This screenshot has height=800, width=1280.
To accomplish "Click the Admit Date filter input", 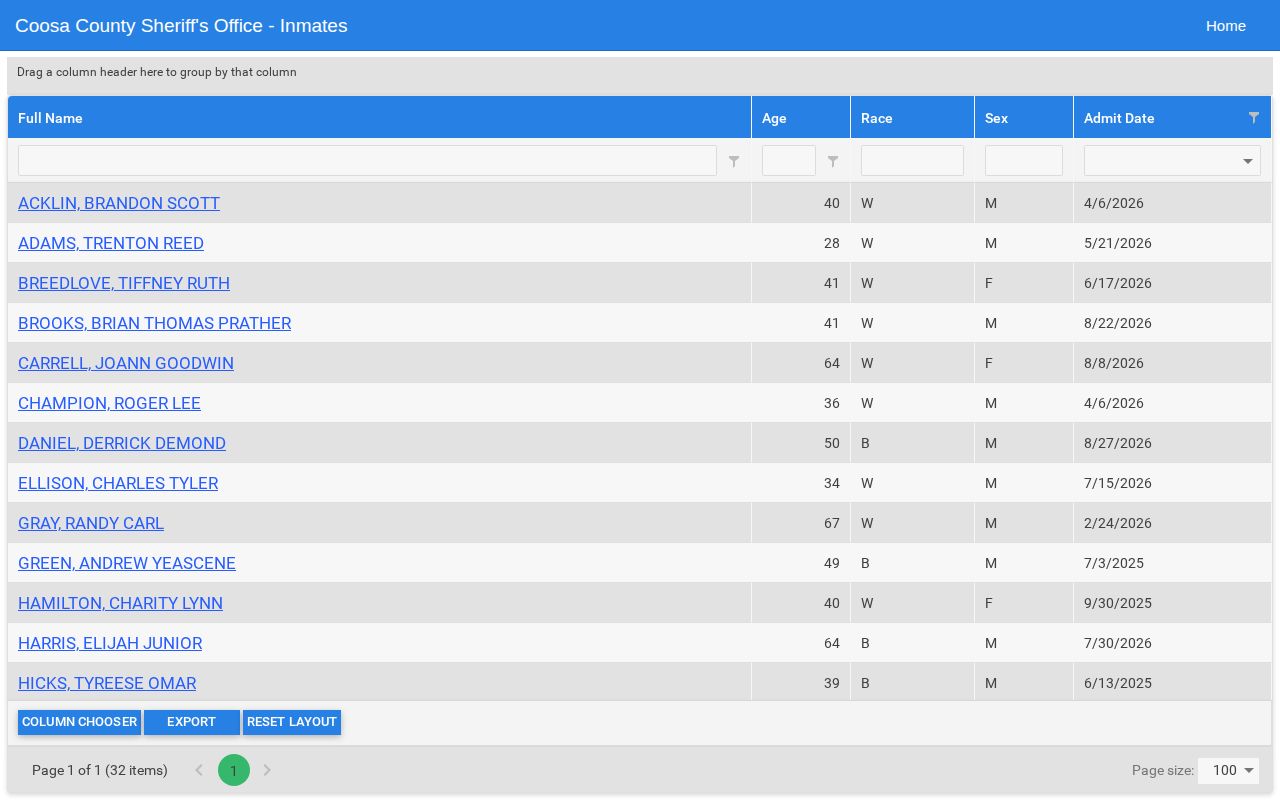I will pos(1160,161).
